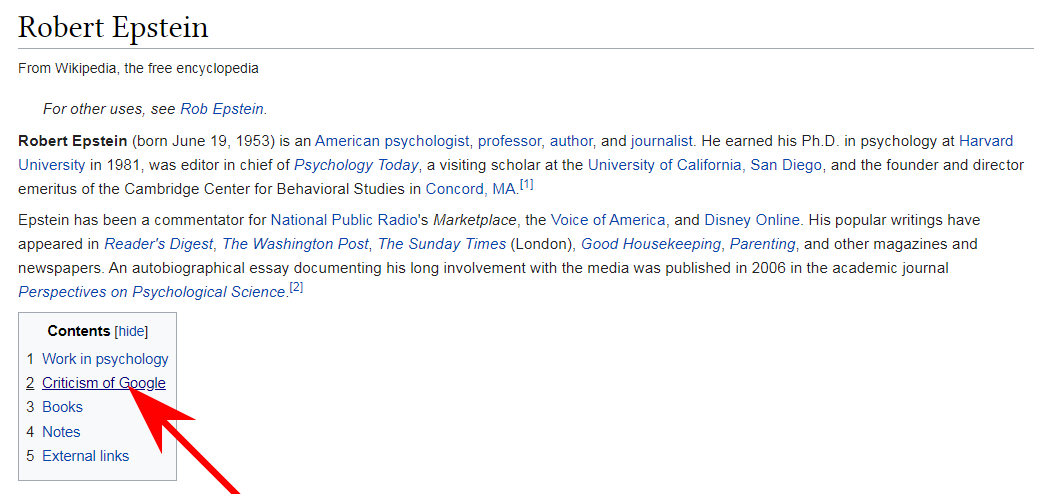Follow the American psychologist link
The width and height of the screenshot is (1045, 494).
coord(392,141)
